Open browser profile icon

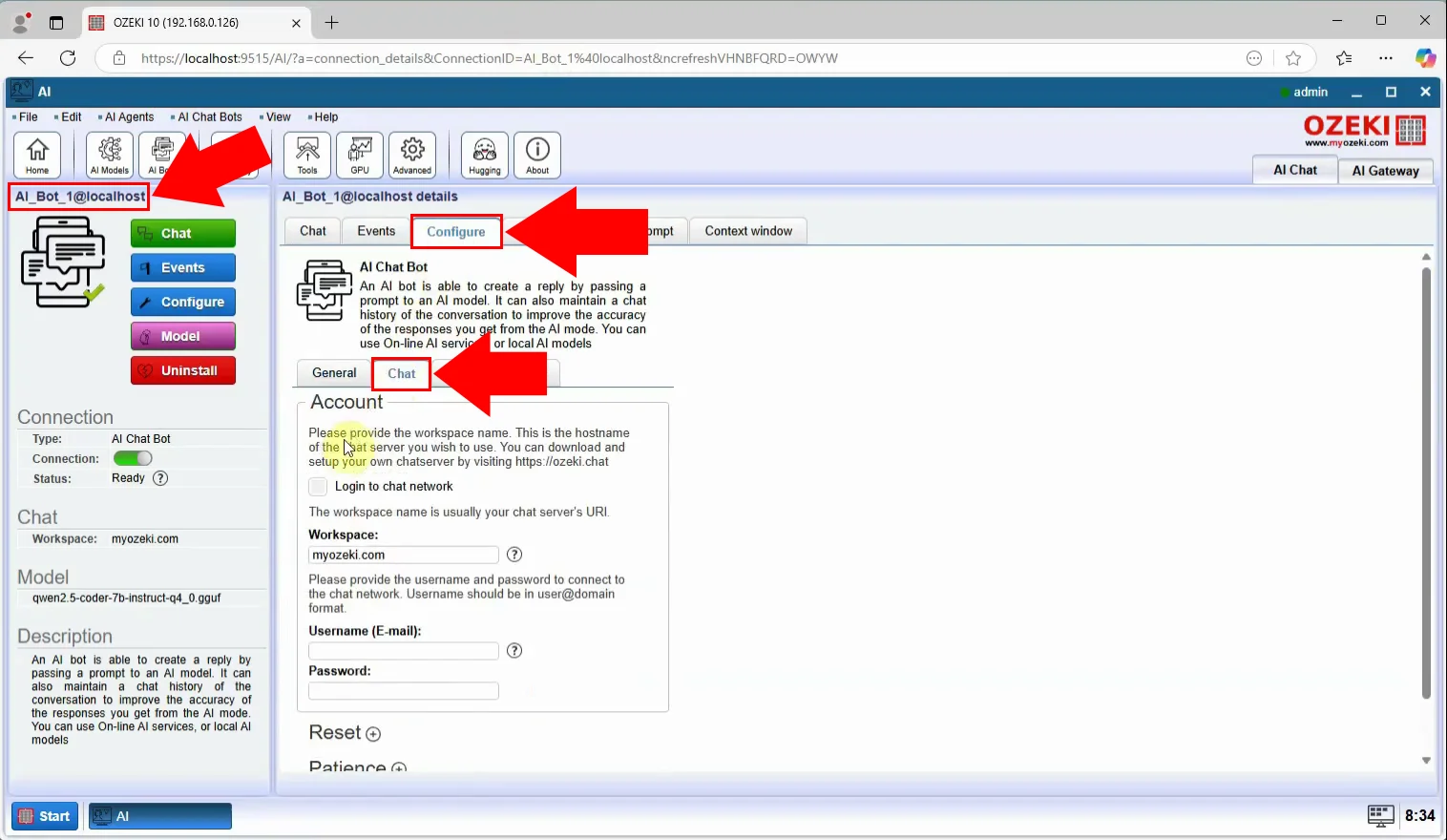click(x=21, y=22)
